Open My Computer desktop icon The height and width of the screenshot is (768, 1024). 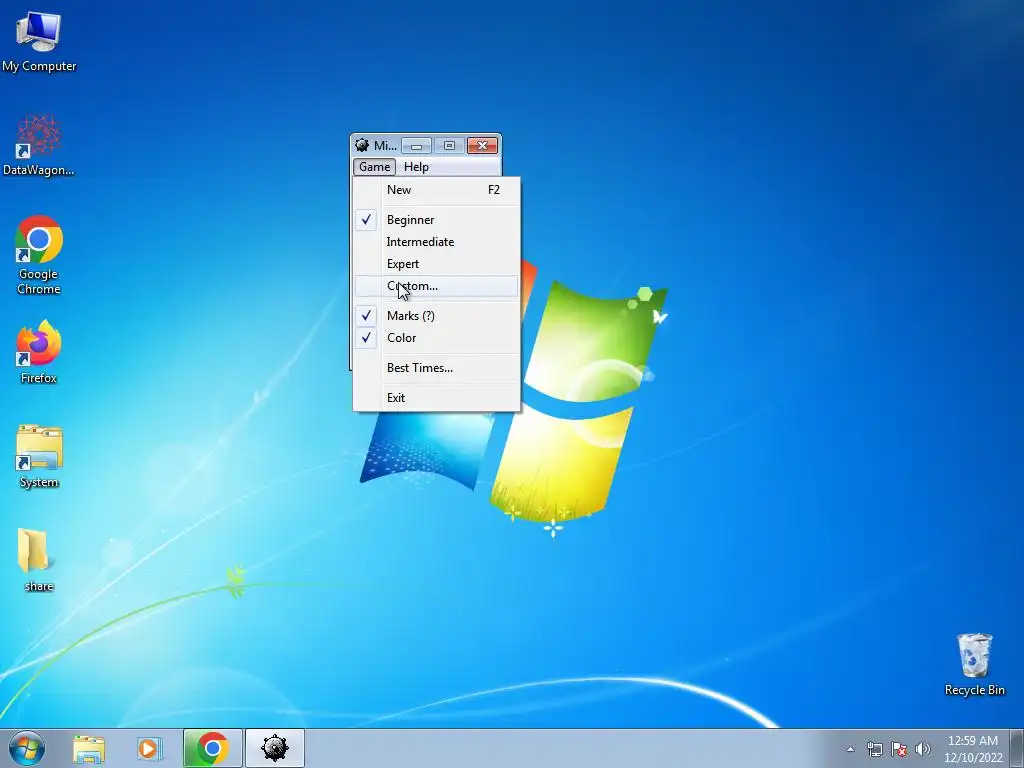(39, 42)
